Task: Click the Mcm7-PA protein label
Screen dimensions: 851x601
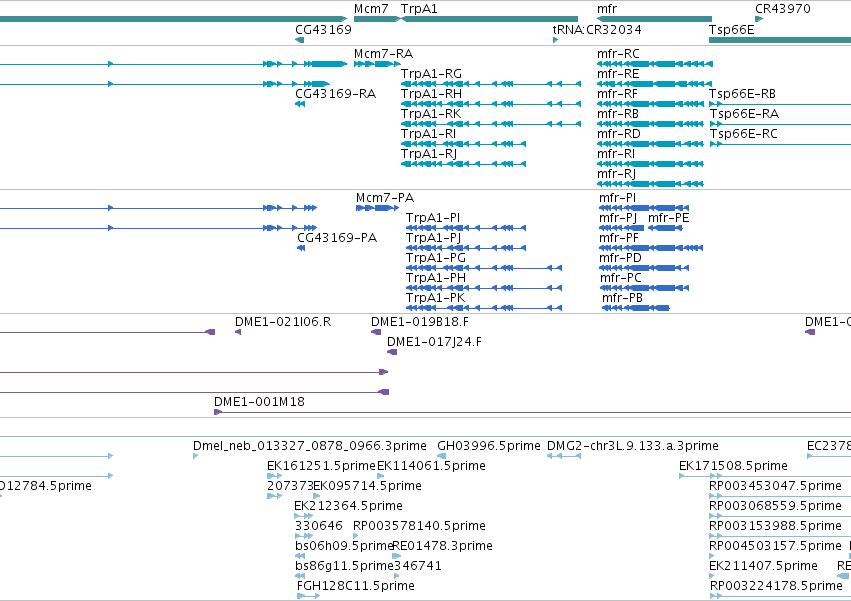Action: coord(385,198)
